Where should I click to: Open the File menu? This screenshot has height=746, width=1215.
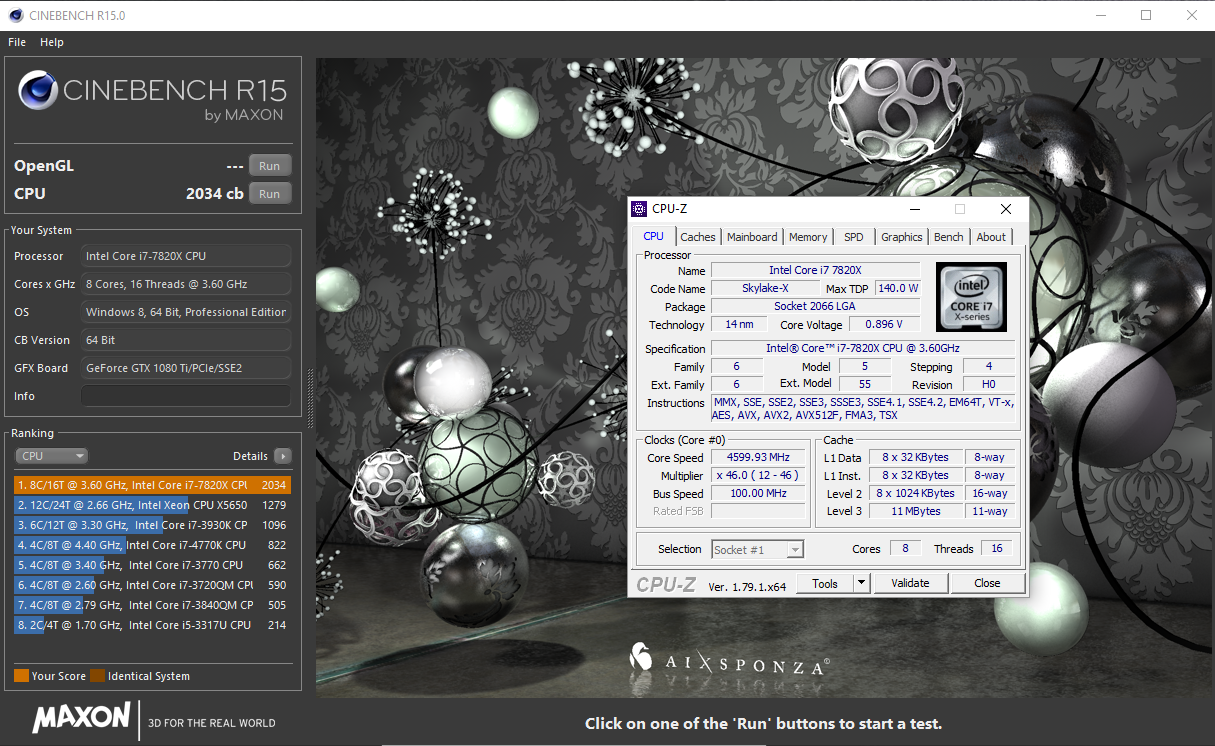pos(16,42)
